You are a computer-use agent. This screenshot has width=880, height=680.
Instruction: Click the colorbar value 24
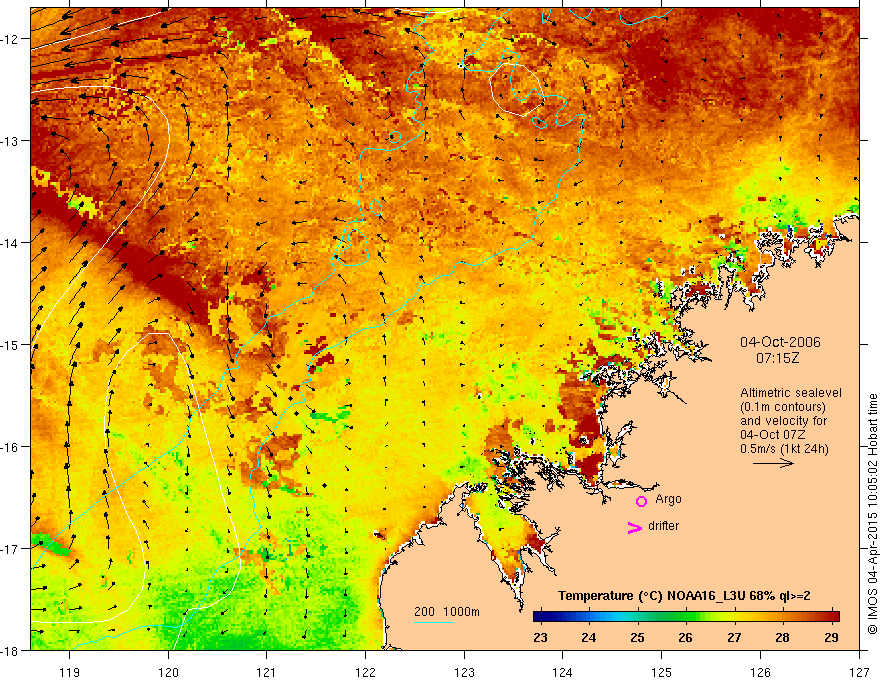[589, 637]
